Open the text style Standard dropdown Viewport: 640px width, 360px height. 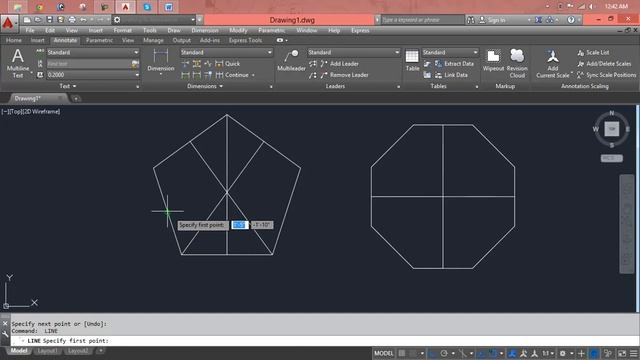(x=93, y=53)
